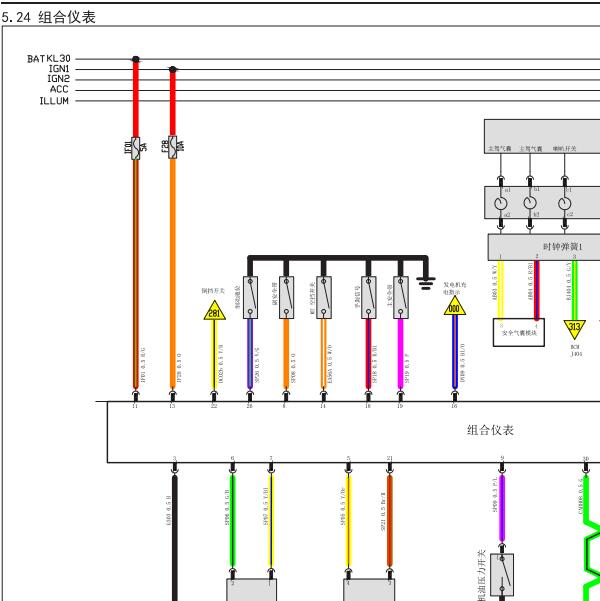Click the yellow 000 reference triangle
This screenshot has width=600, height=601.
[455, 306]
